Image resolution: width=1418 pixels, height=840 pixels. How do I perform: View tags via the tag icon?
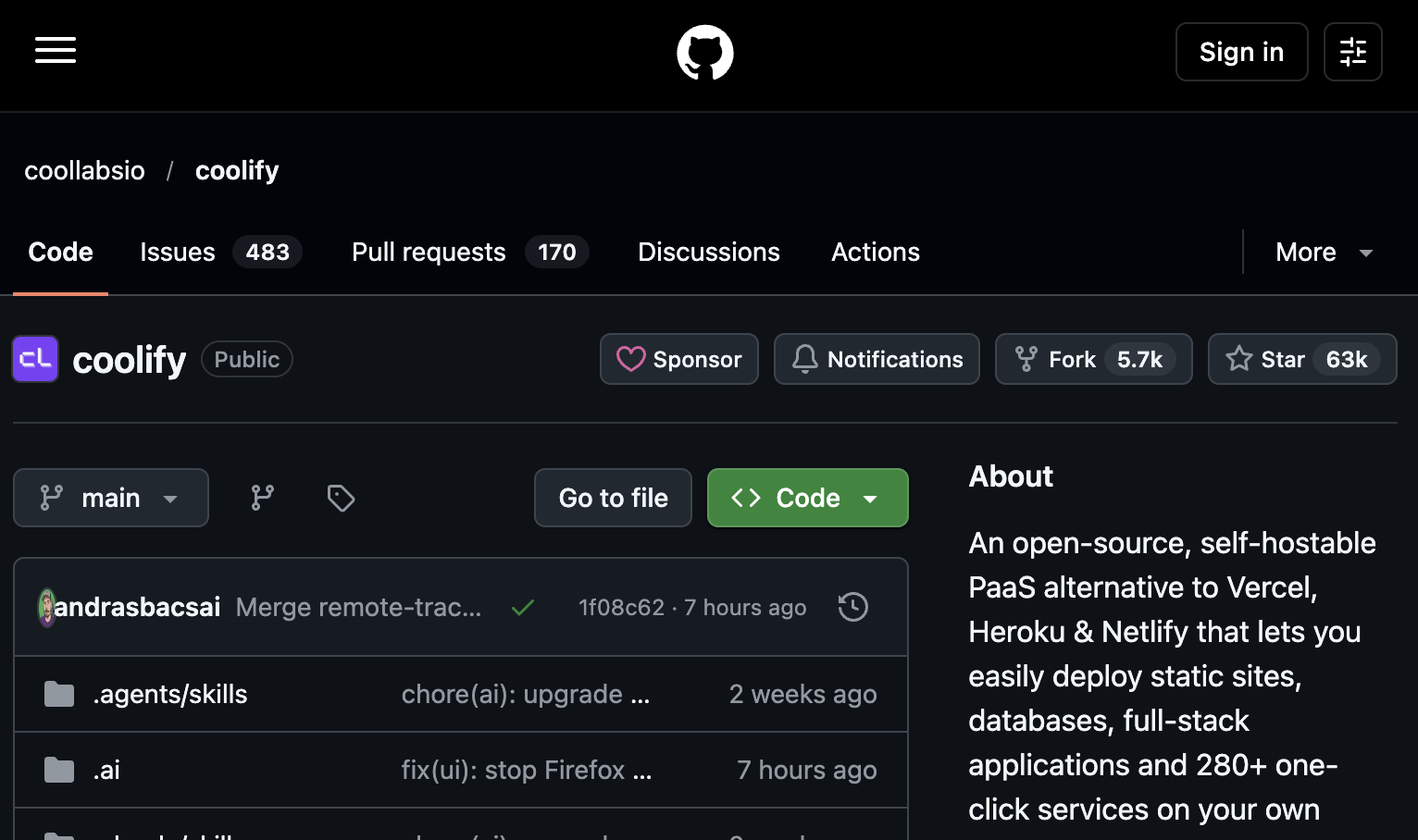point(341,498)
